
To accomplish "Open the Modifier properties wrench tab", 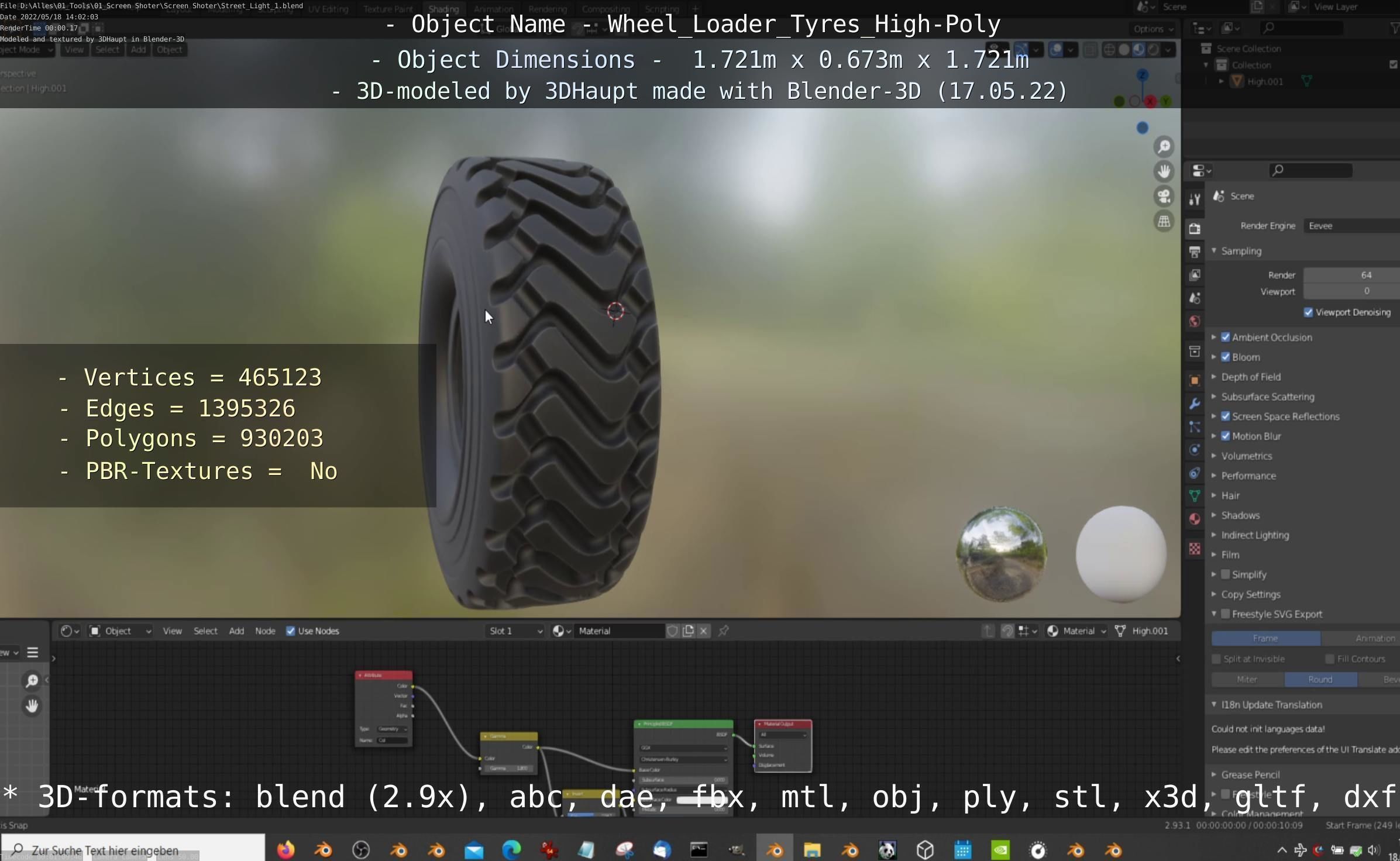I will point(1195,404).
